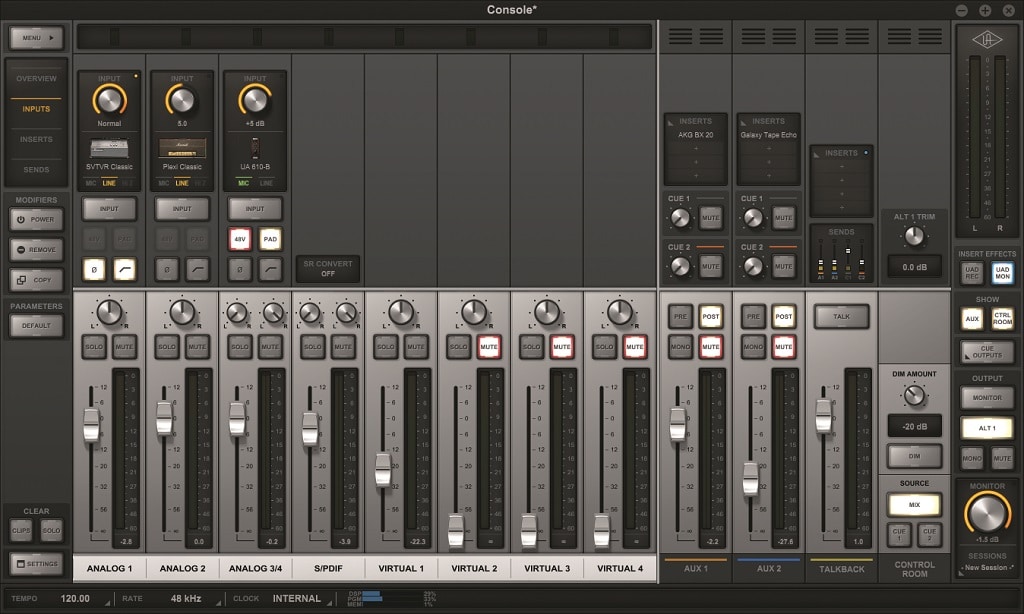This screenshot has width=1024, height=614.
Task: Click the AUX 2 volume fader
Action: (750, 479)
